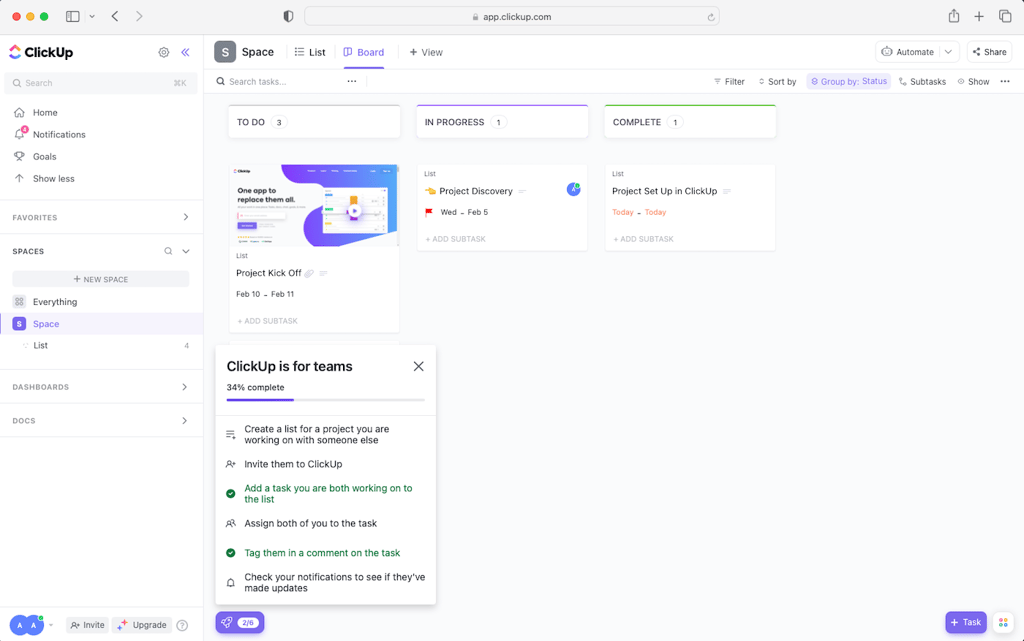Expand the Favorites section

click(185, 217)
